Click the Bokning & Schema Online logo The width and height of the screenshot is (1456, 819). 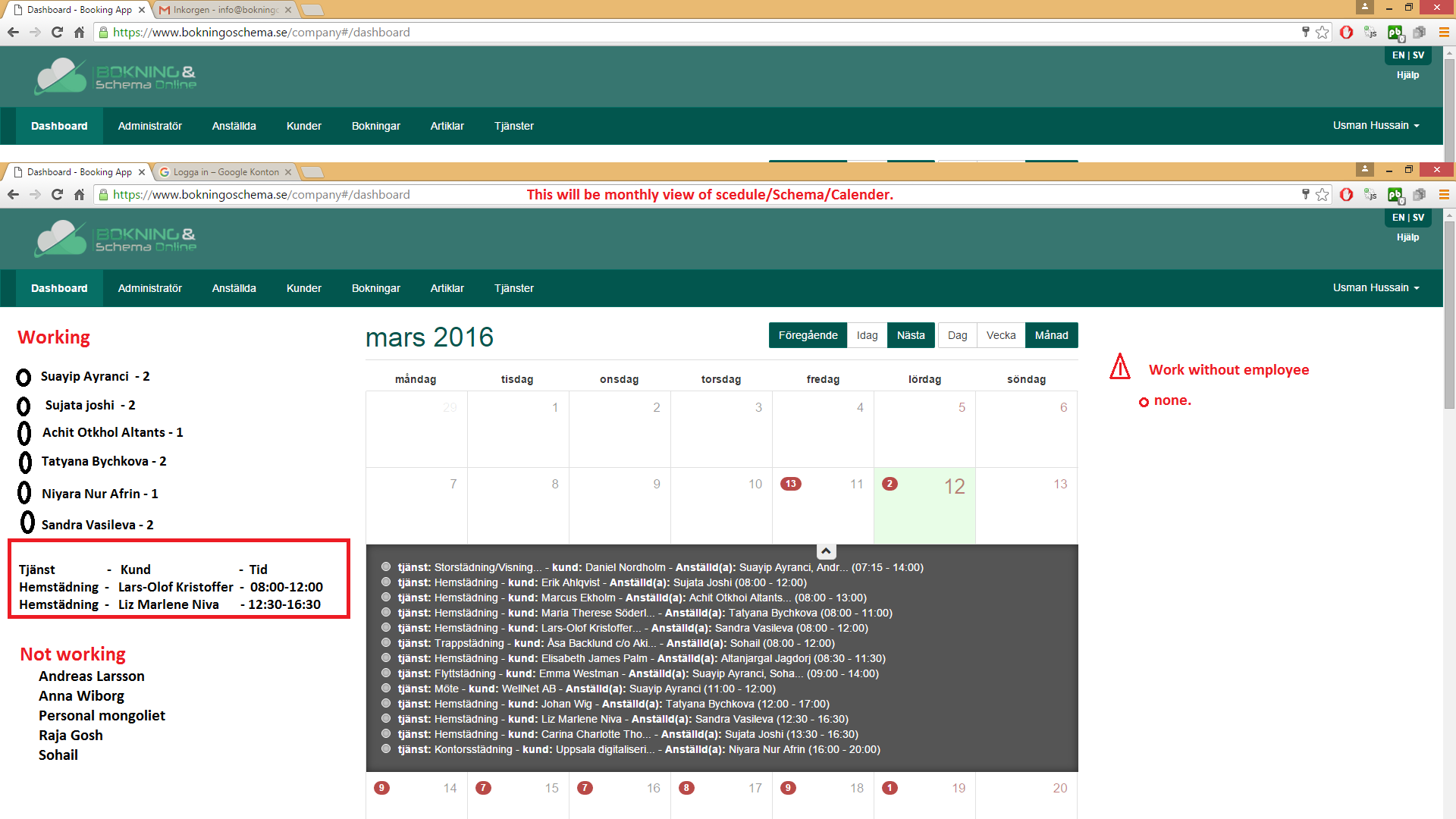tap(115, 238)
